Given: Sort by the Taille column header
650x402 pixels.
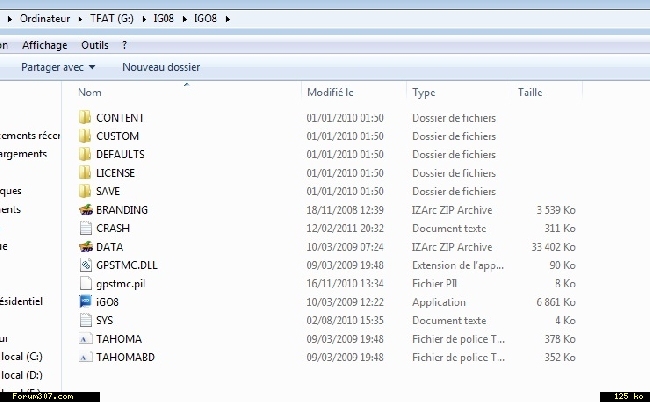Looking at the screenshot, I should [x=530, y=92].
